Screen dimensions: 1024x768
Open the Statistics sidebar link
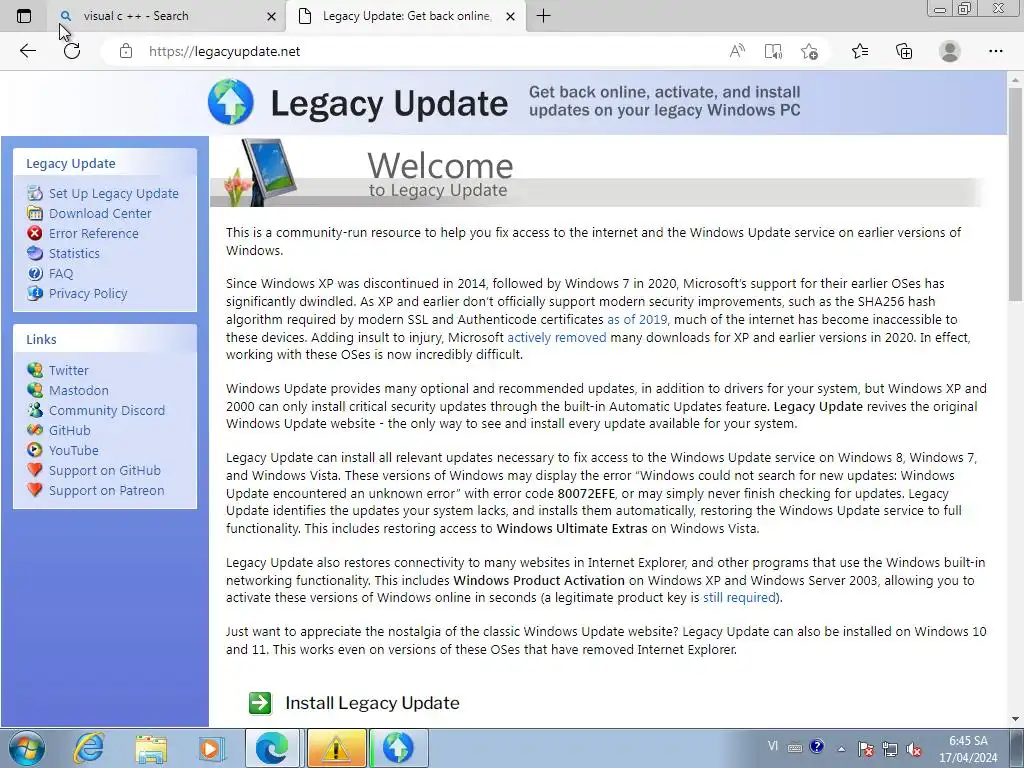tap(74, 253)
